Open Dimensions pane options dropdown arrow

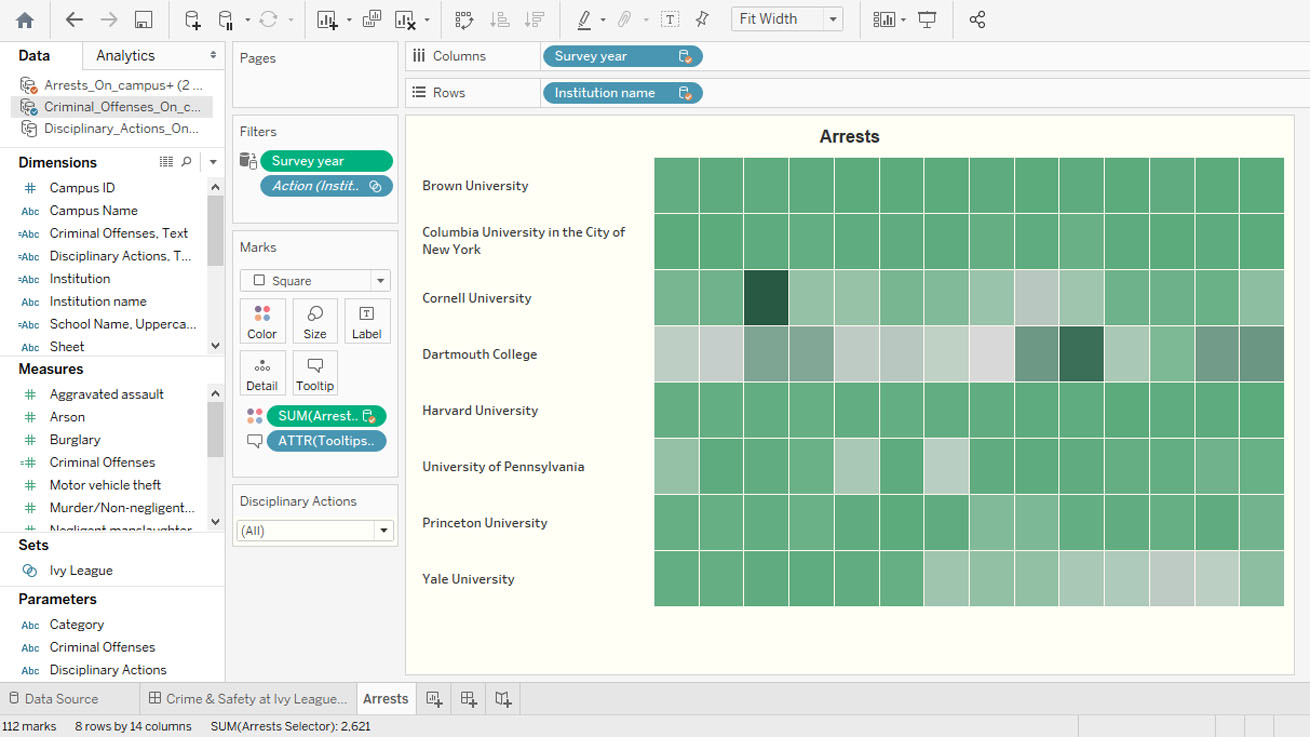point(213,162)
